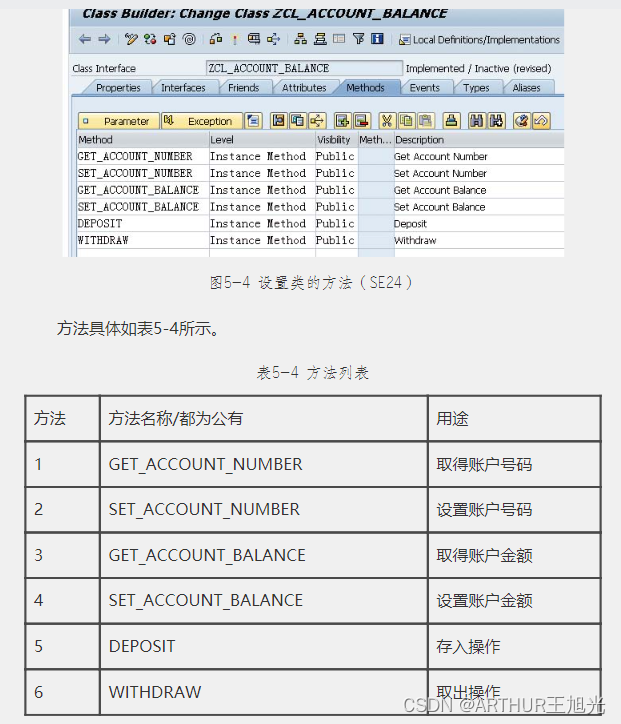This screenshot has width=621, height=724.
Task: Click the Class Interface field ZCL_ACCOUNT_BALANCE
Action: 304,68
